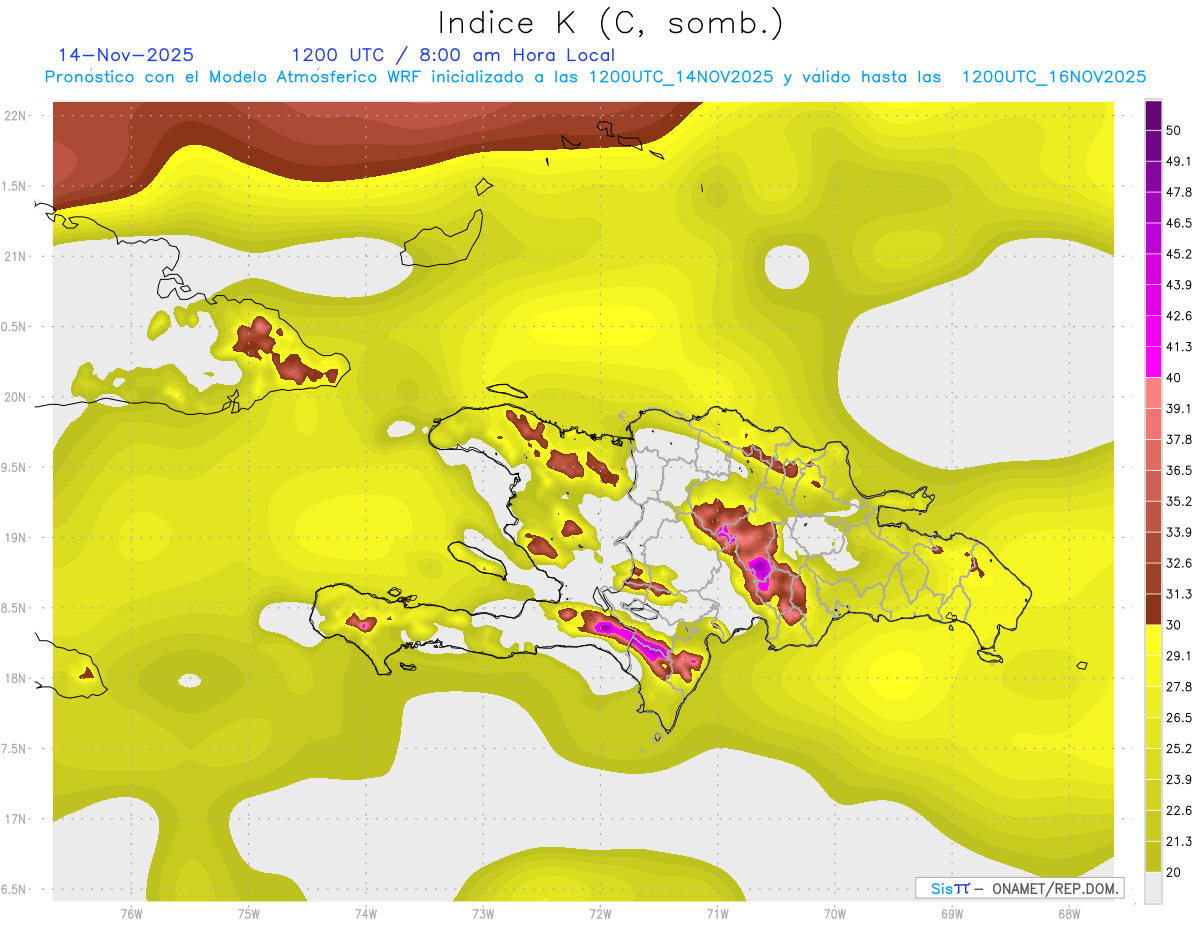The height and width of the screenshot is (927, 1200).
Task: Click the '40' value on the color scale
Action: pos(1175,378)
